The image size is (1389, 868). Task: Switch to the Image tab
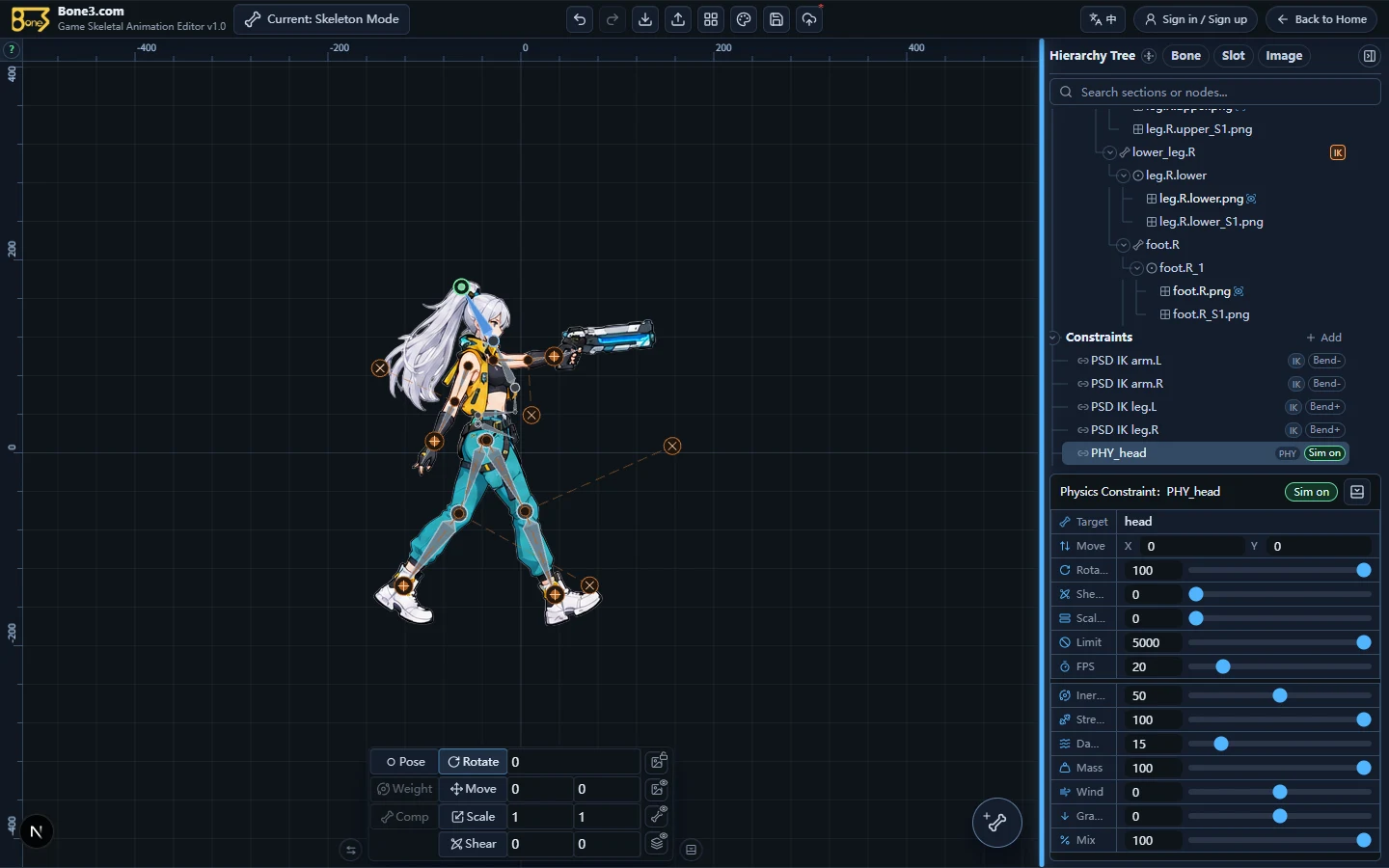coord(1284,56)
